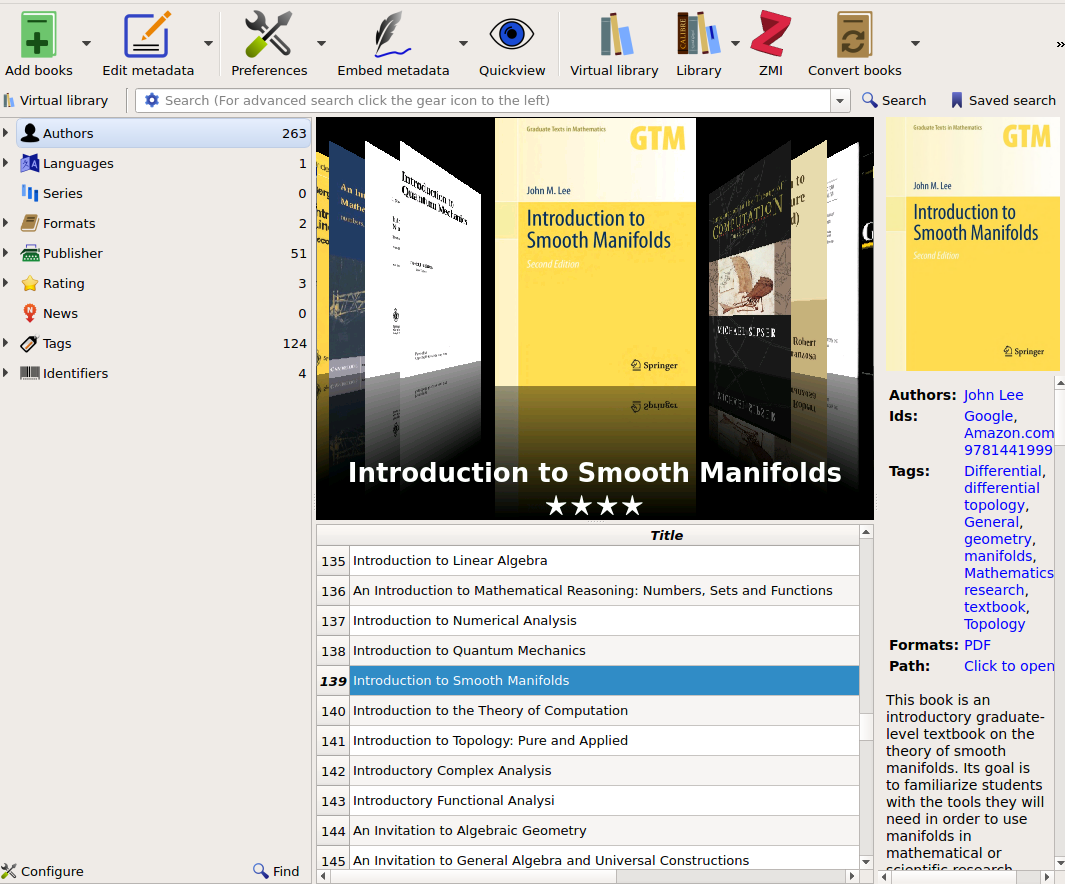The image size is (1065, 884).
Task: Open the Amazon.com identifier link
Action: tap(1009, 433)
